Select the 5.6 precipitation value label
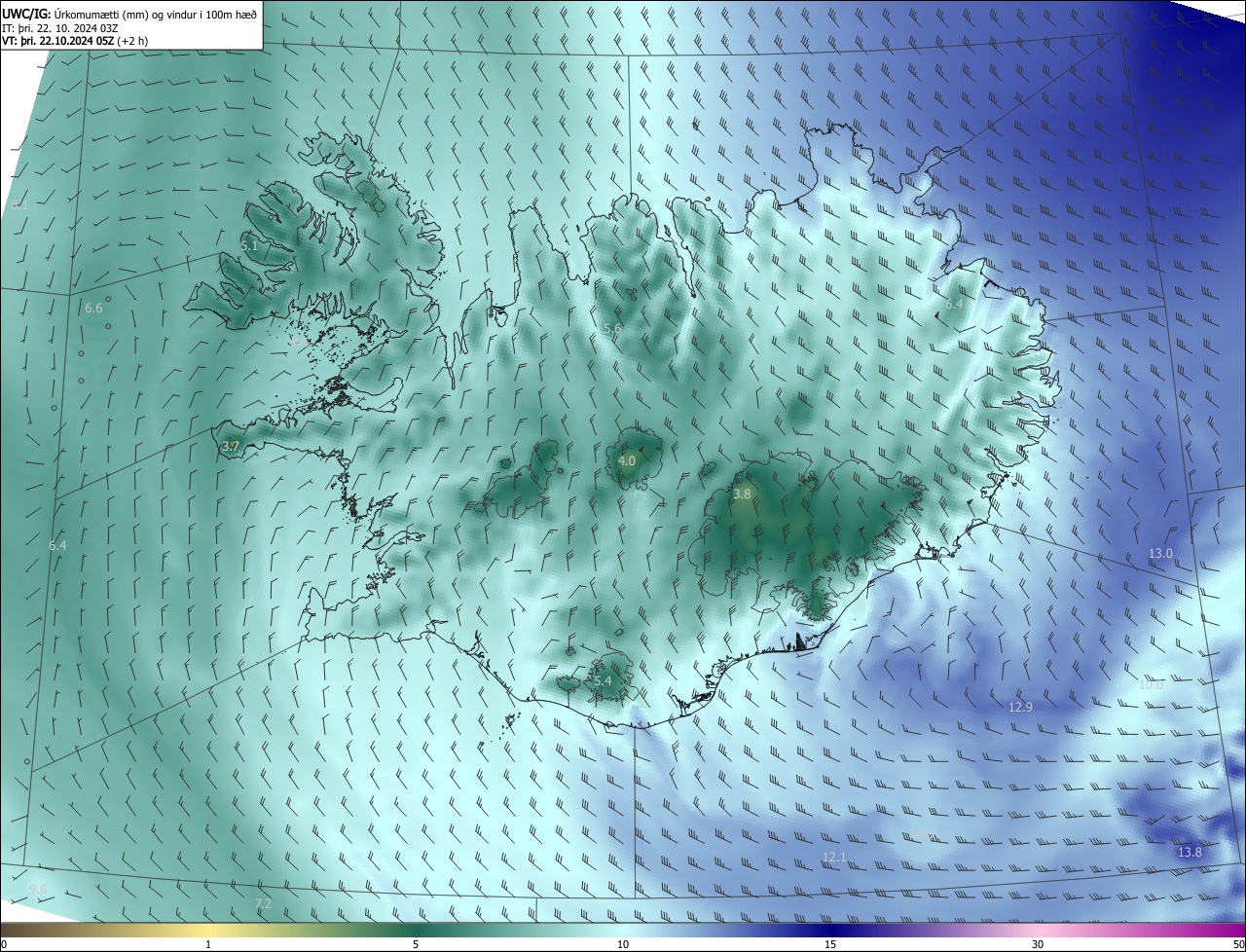1246x952 pixels. coord(612,329)
